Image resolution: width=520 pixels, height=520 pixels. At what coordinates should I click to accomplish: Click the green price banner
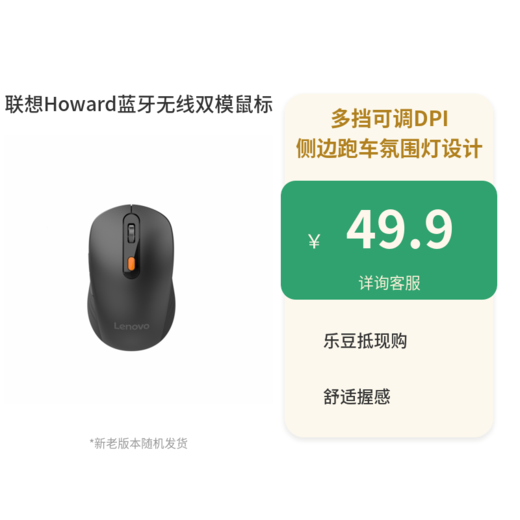click(389, 240)
